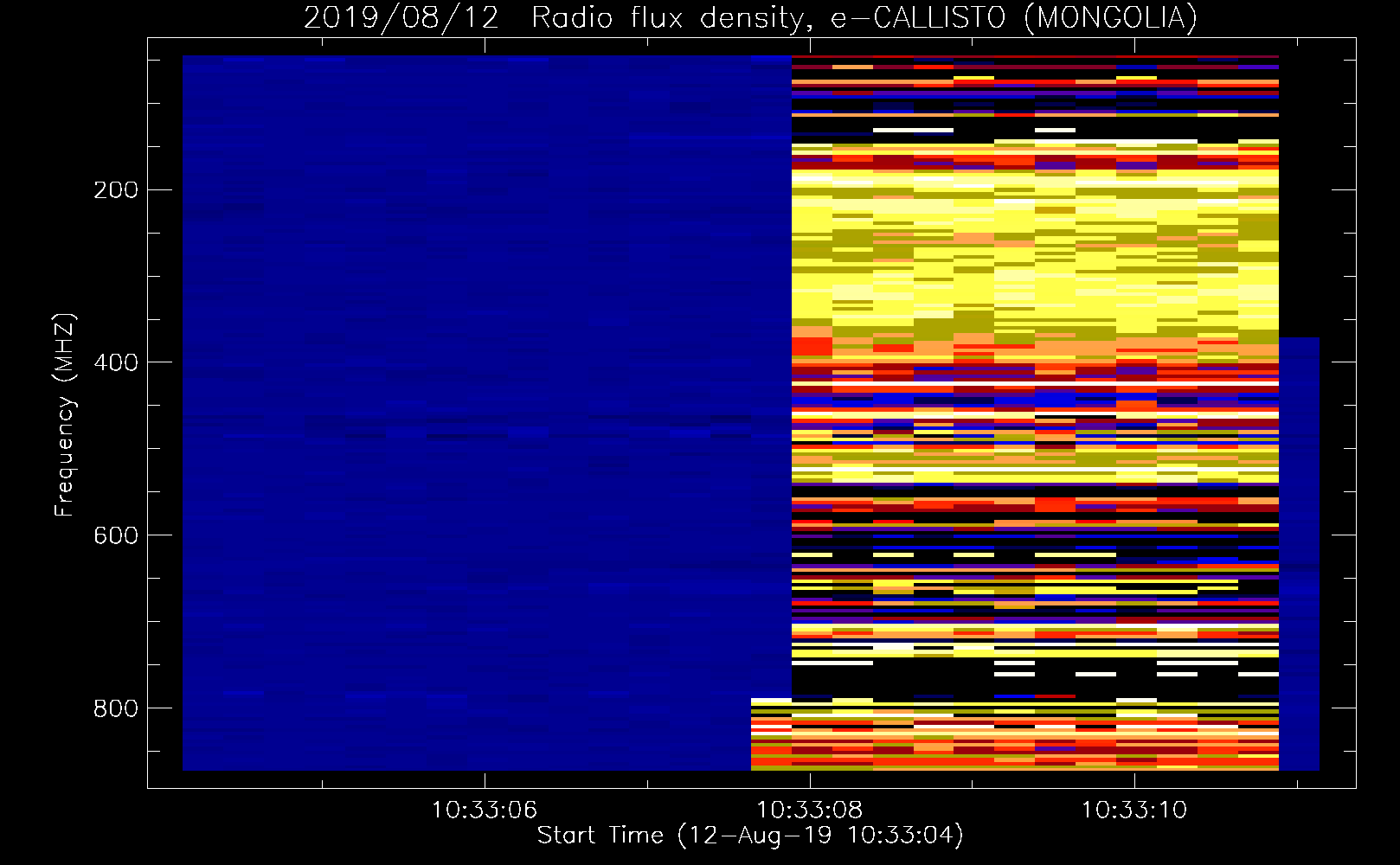Click the 10:33:10 time axis label
This screenshot has height=865, width=1400.
[x=1134, y=811]
